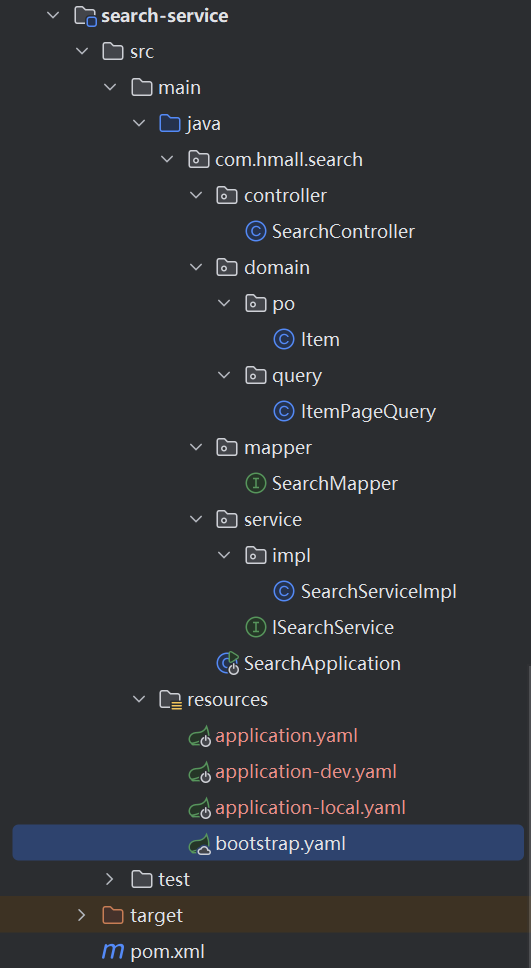Collapse the po package
Screen dimensions: 531x968
224,303
